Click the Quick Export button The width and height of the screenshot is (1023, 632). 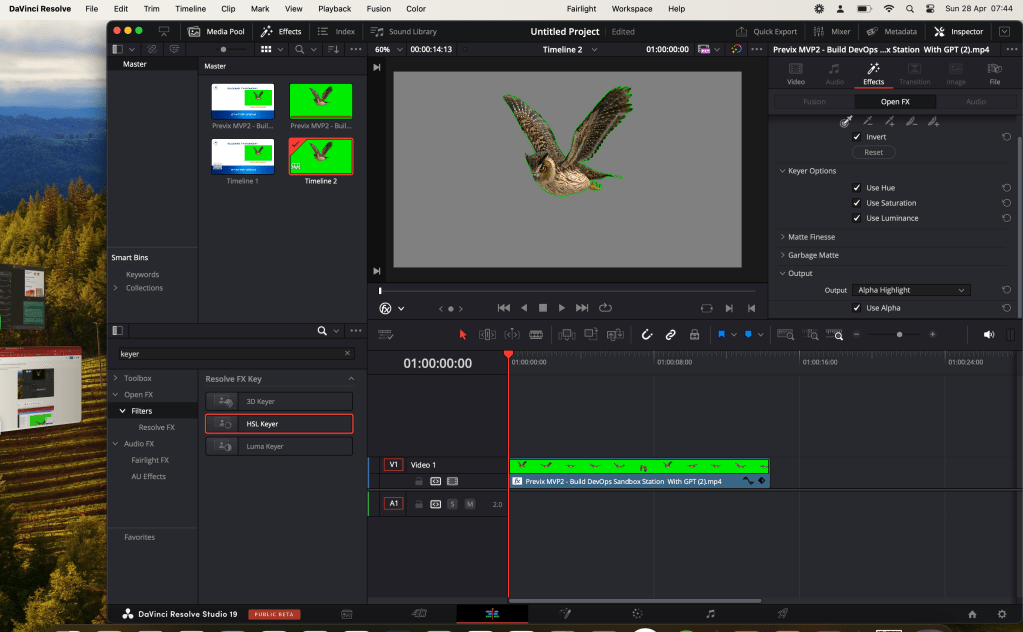pos(767,31)
